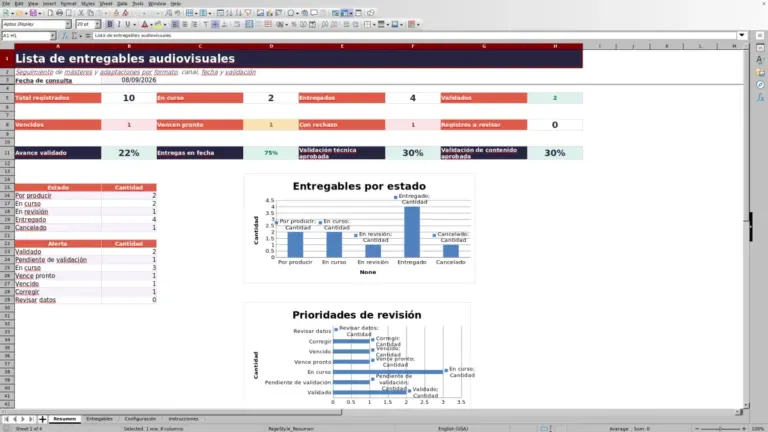Toggle Center vertically alignment
This screenshot has height=432, width=768.
tap(215, 24)
